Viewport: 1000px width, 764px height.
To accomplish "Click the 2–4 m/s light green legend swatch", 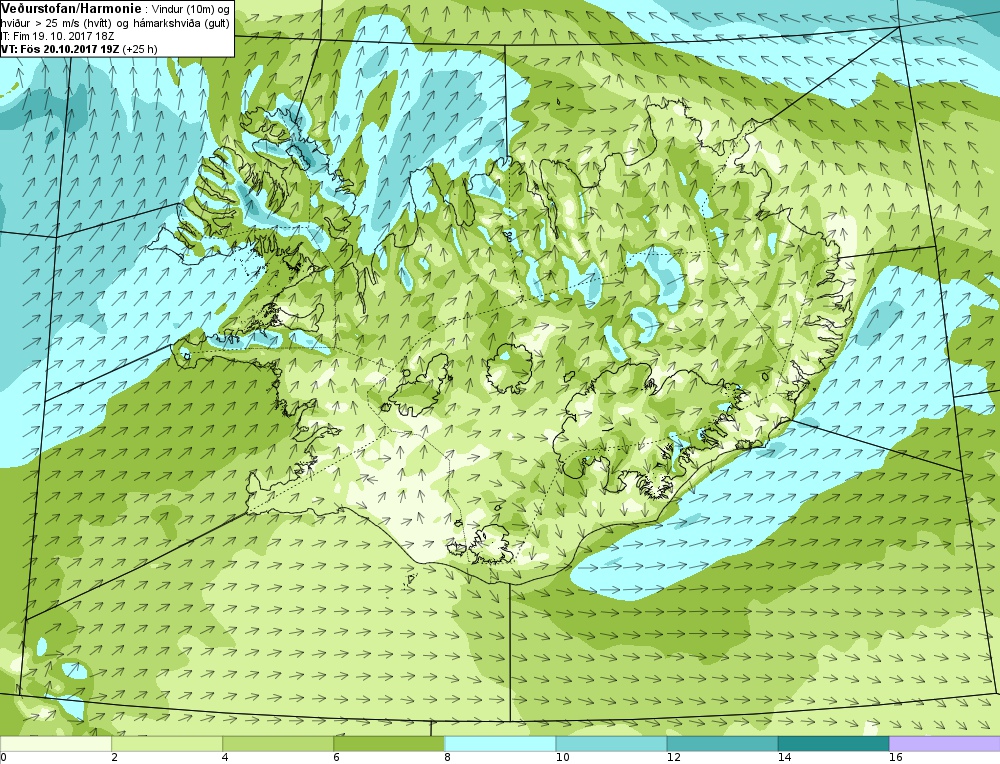I will 167,744.
